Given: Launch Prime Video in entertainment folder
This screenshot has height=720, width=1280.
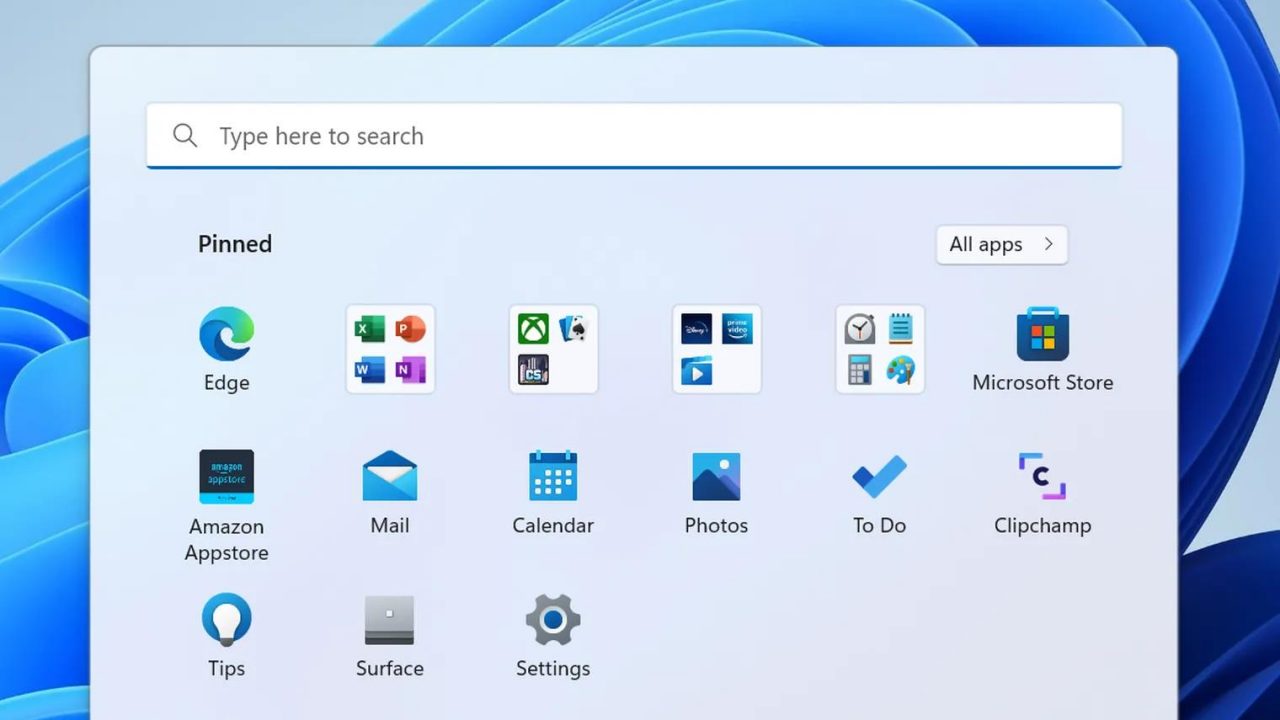Looking at the screenshot, I should click(x=737, y=328).
